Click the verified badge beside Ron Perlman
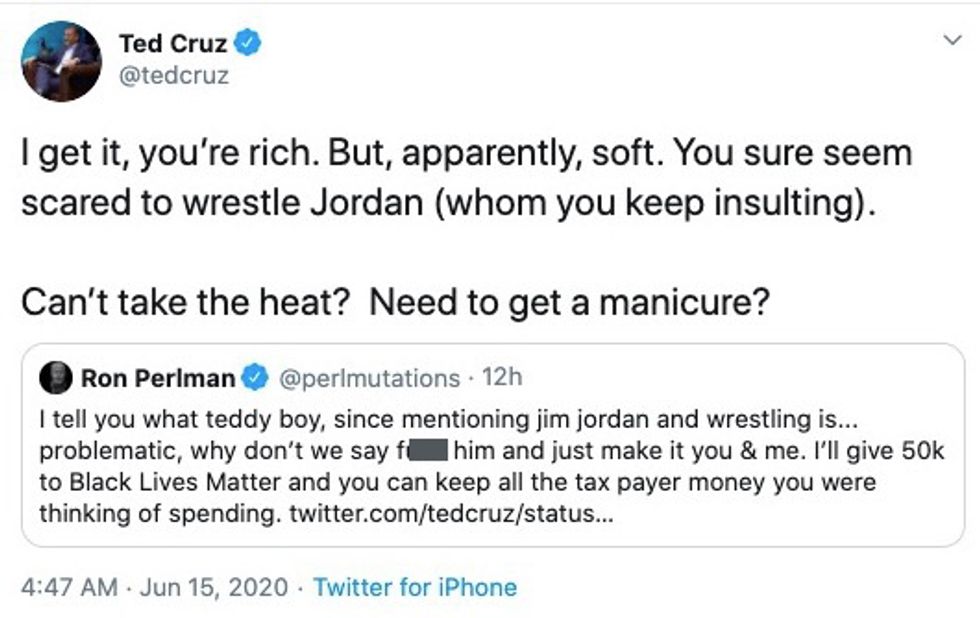 click(x=255, y=378)
